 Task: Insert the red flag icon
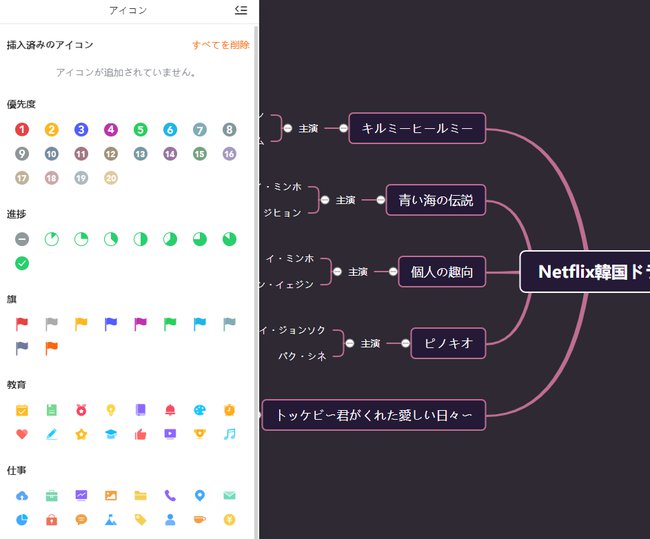click(22, 324)
